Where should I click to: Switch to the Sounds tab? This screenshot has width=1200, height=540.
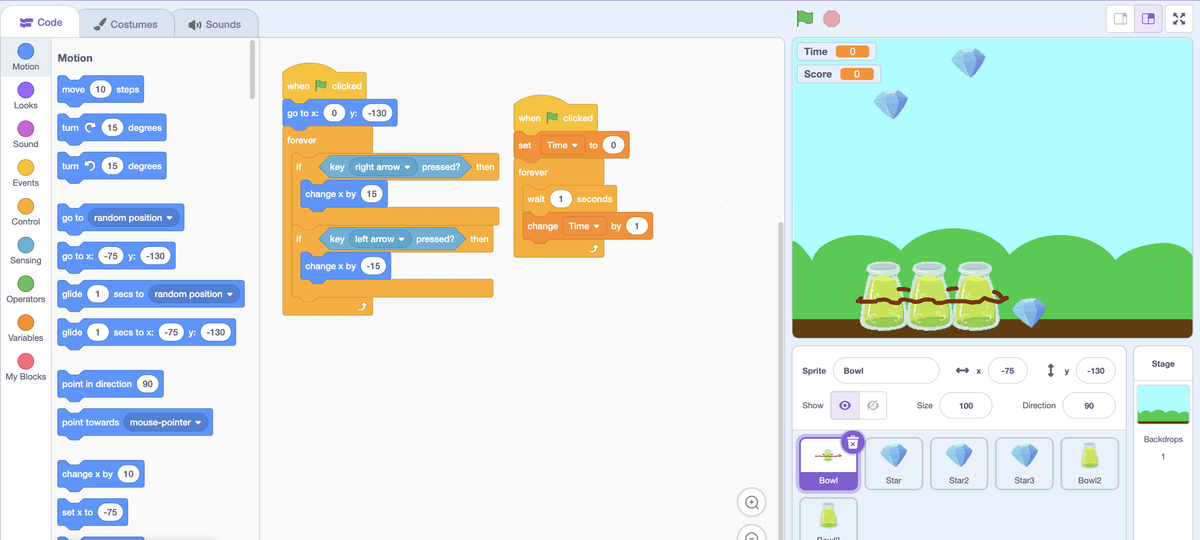tap(214, 24)
